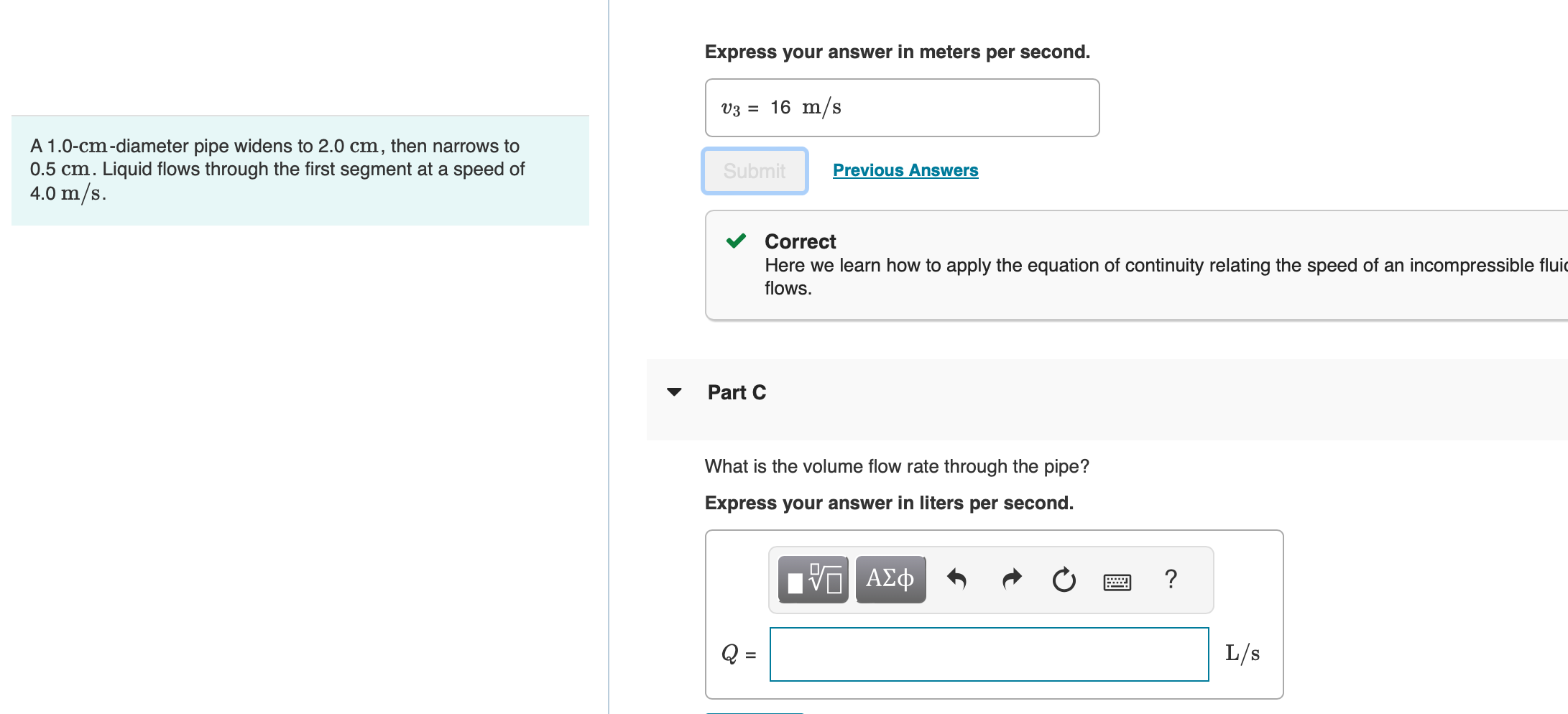Click the redo arrow in answer toolbar
This screenshot has width=1568, height=714.
(x=1012, y=579)
